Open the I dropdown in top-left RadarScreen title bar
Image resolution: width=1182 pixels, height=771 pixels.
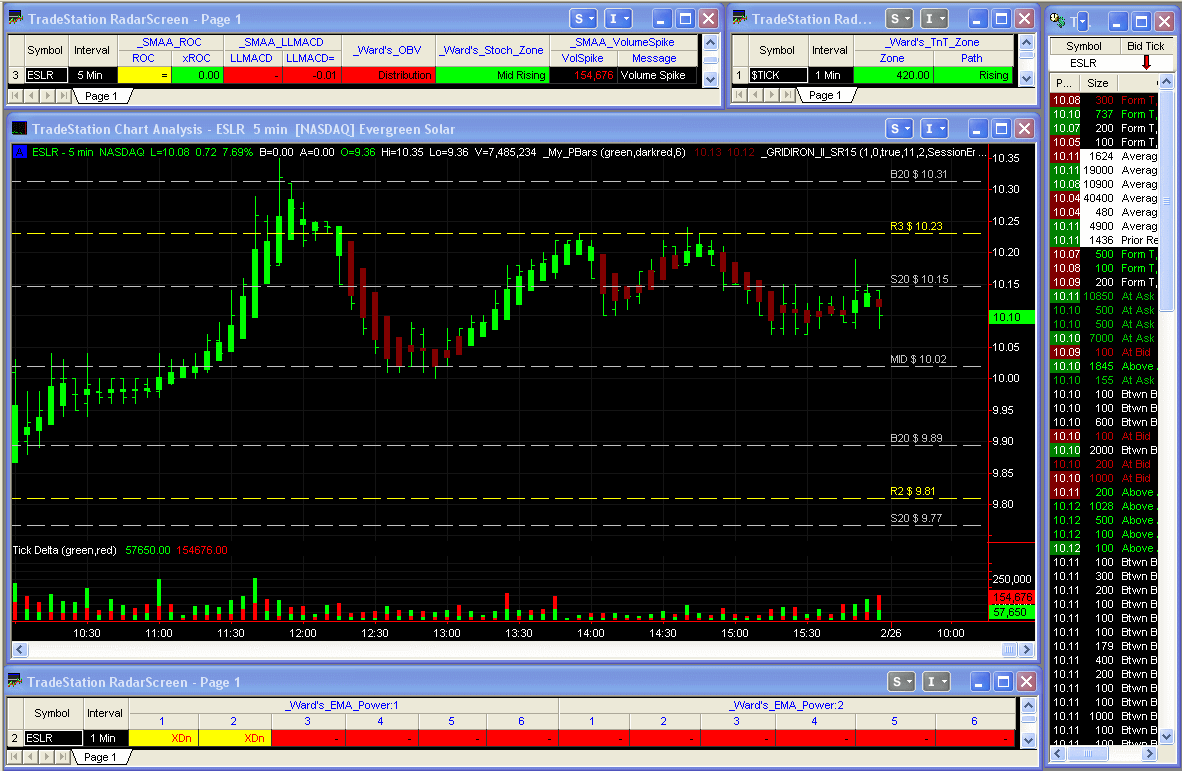(618, 19)
